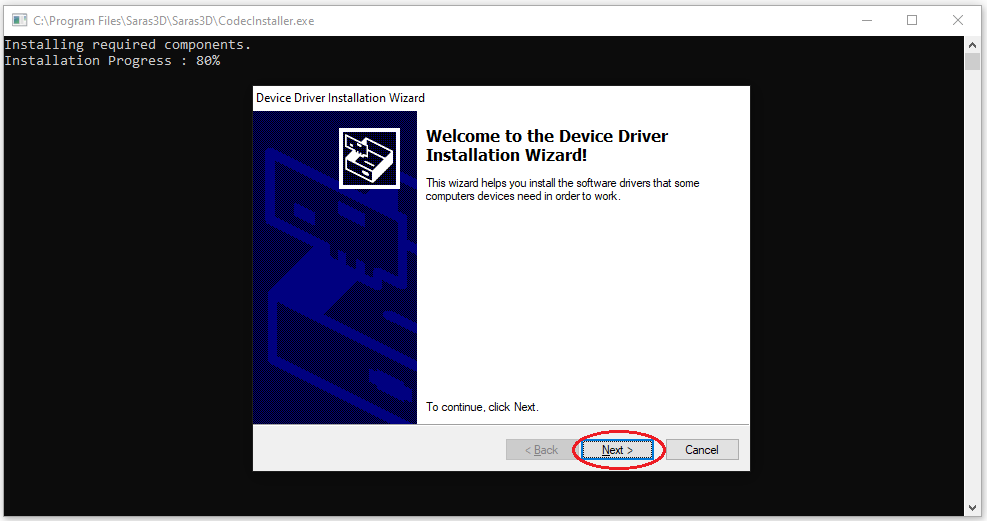Click console scrollbar up arrow
This screenshot has width=987, height=521.
tap(973, 44)
